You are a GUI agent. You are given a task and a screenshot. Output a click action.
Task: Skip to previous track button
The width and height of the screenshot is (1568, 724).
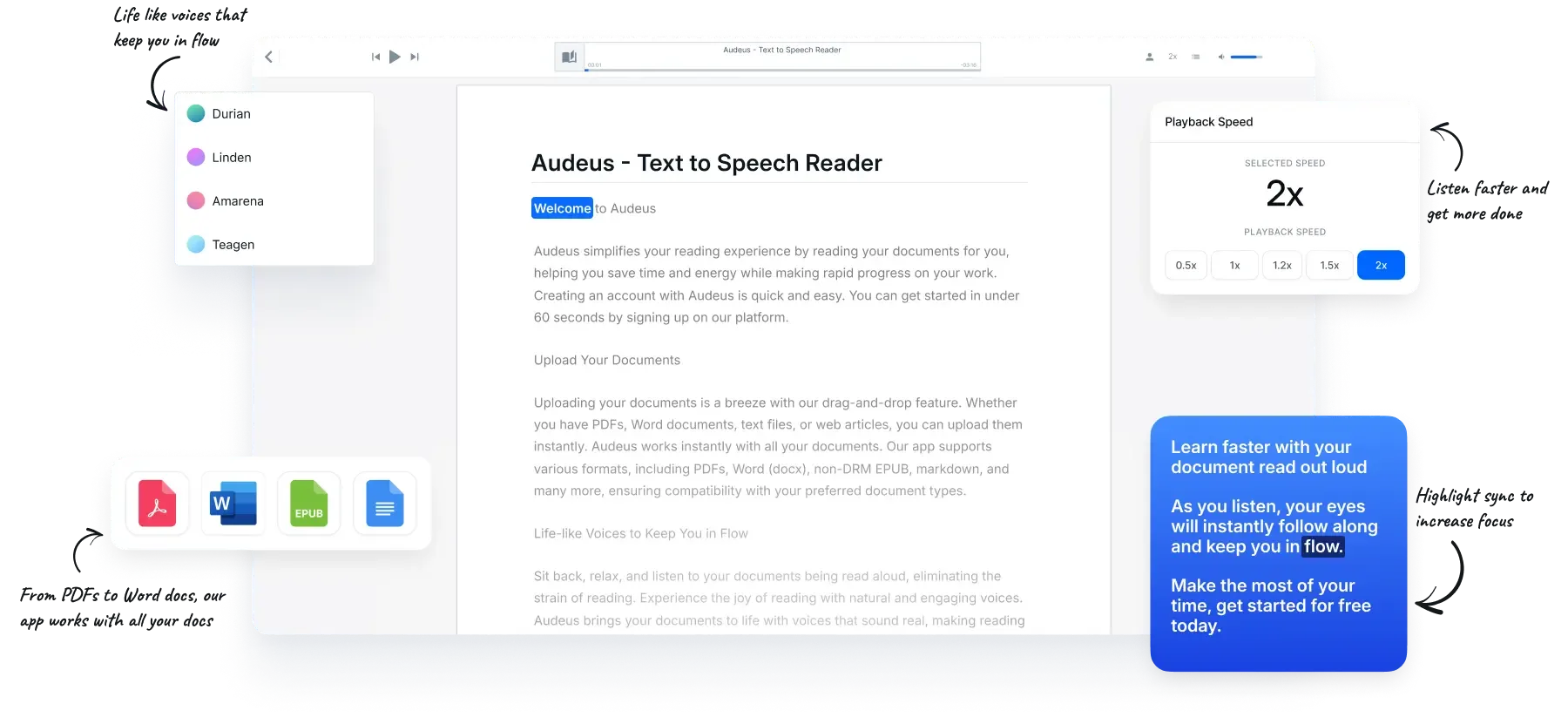[375, 57]
